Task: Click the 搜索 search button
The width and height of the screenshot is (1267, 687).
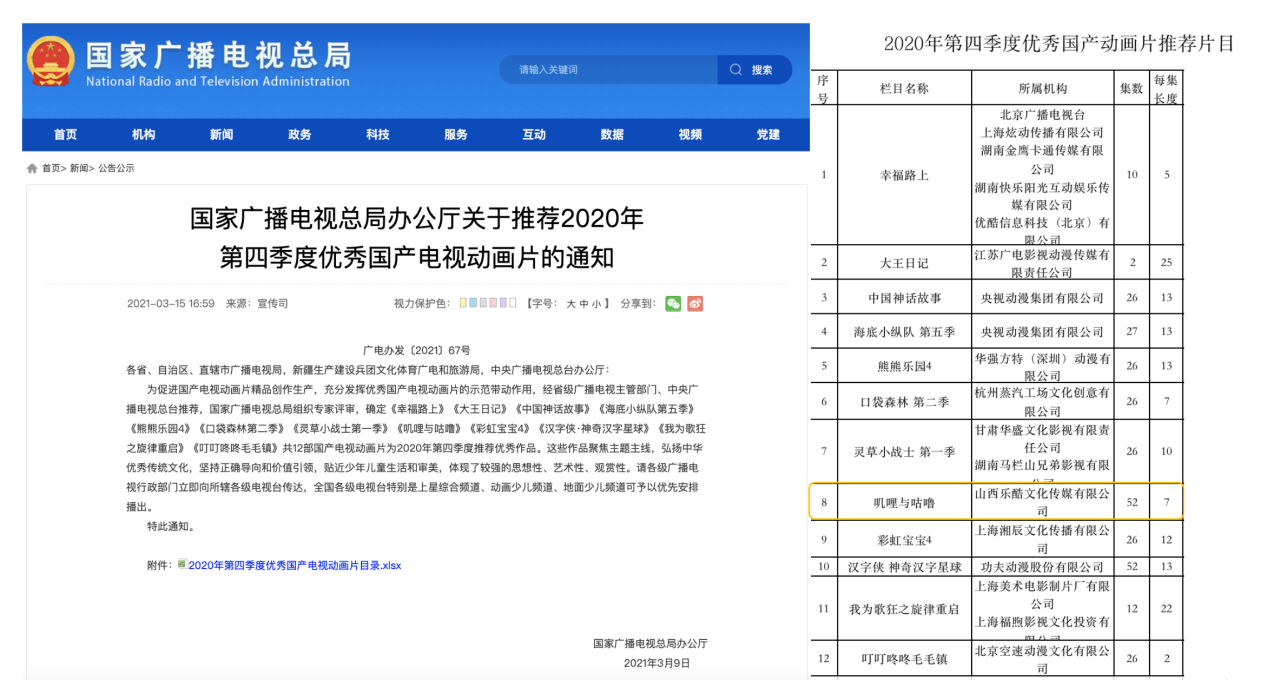Action: click(754, 70)
